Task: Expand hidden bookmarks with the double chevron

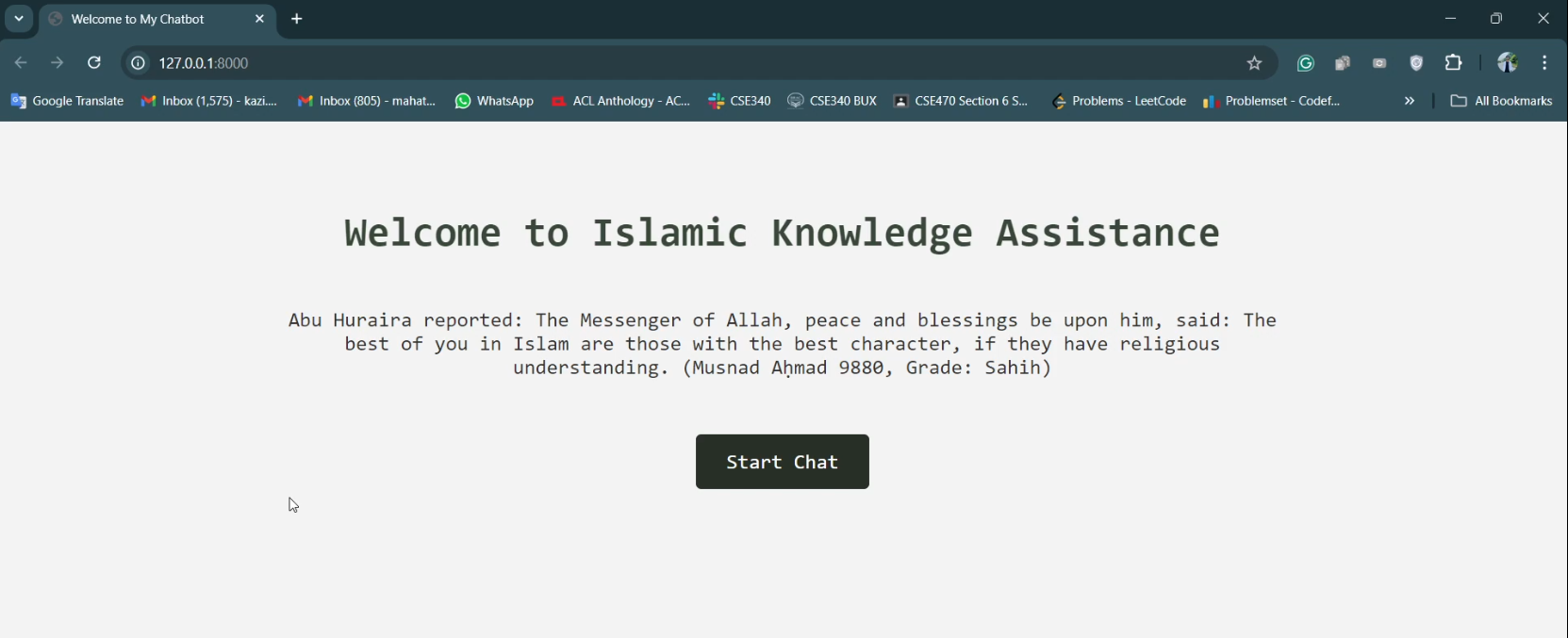Action: pos(1410,101)
